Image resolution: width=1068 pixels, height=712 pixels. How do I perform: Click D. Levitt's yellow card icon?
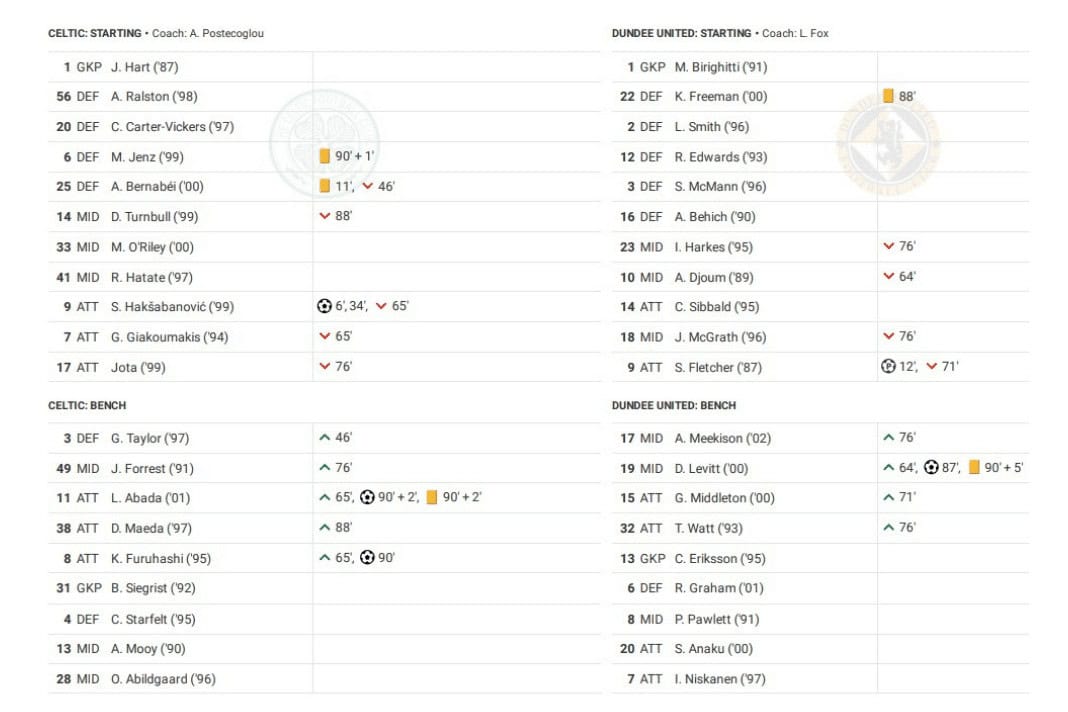(974, 467)
